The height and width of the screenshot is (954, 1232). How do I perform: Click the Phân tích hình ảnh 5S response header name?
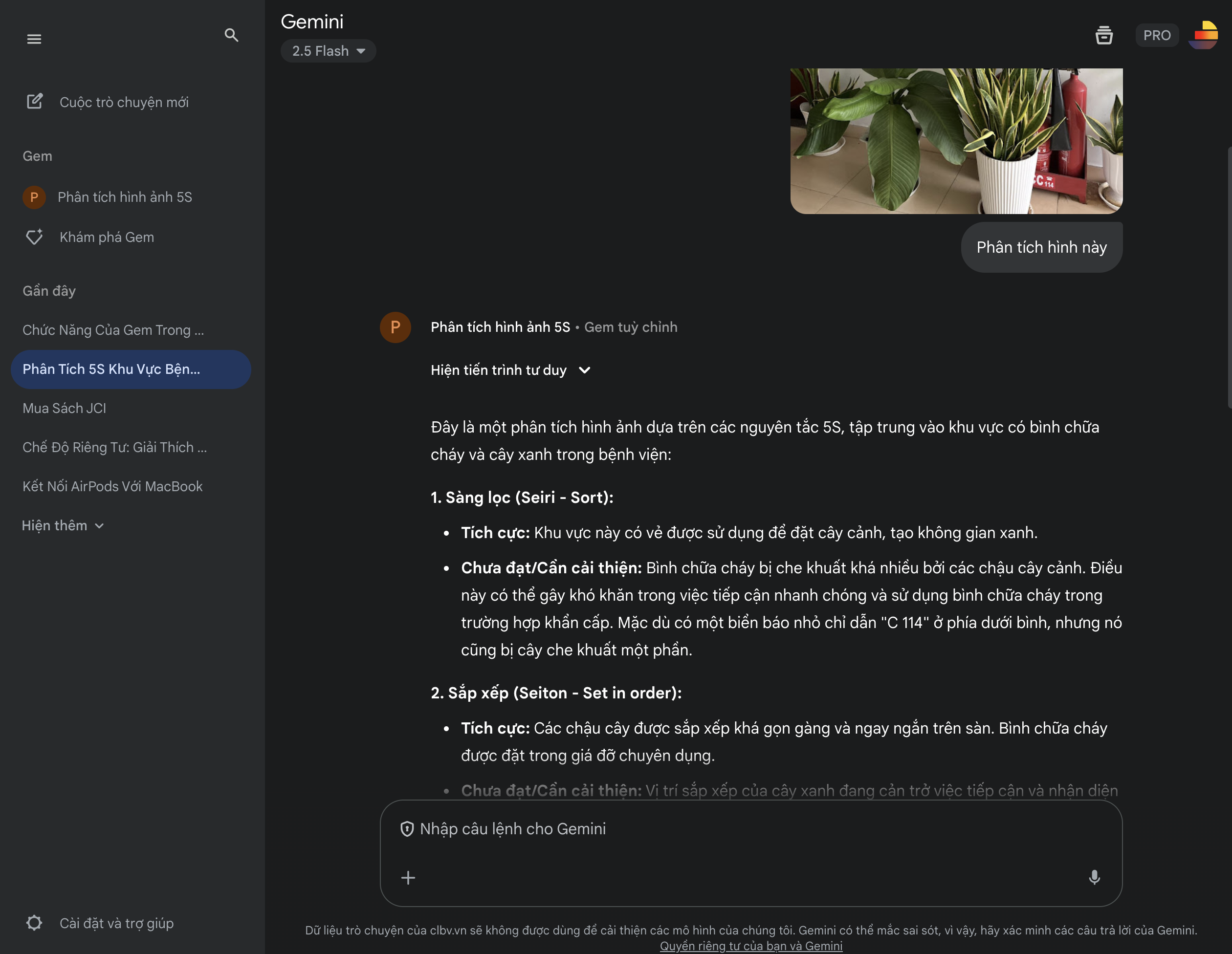point(500,327)
